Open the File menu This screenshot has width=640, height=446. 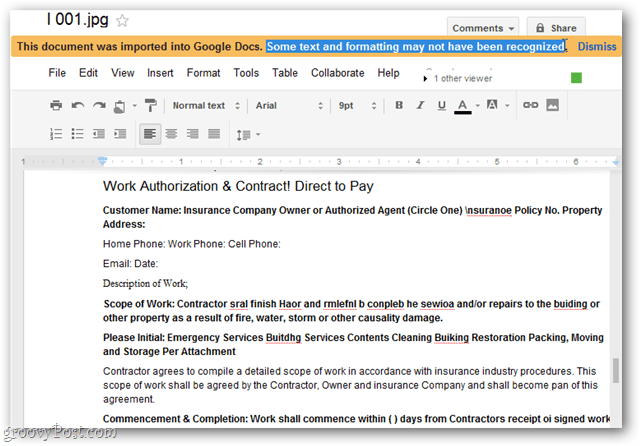click(x=57, y=73)
